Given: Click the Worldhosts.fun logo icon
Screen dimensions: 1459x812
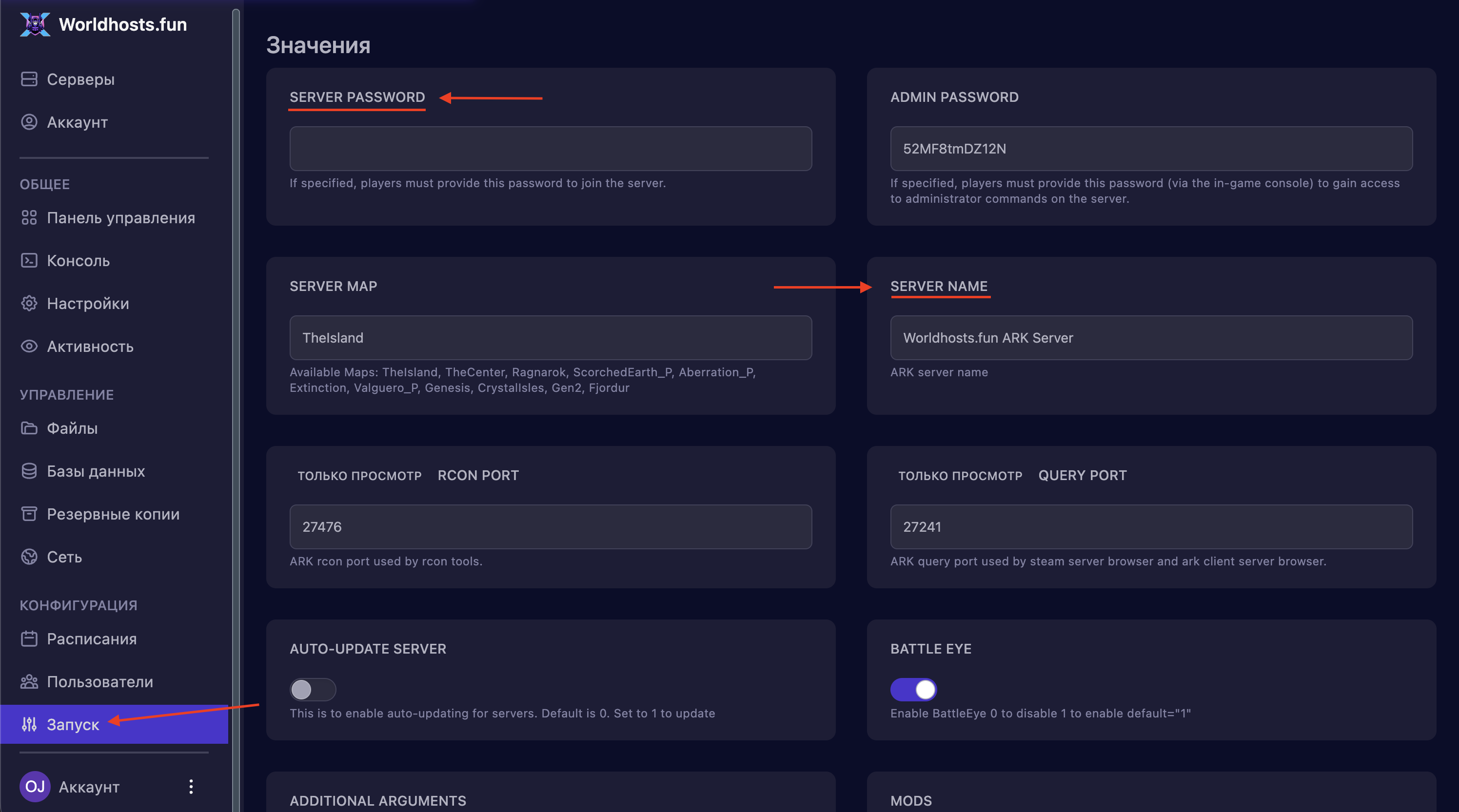Looking at the screenshot, I should 35,24.
